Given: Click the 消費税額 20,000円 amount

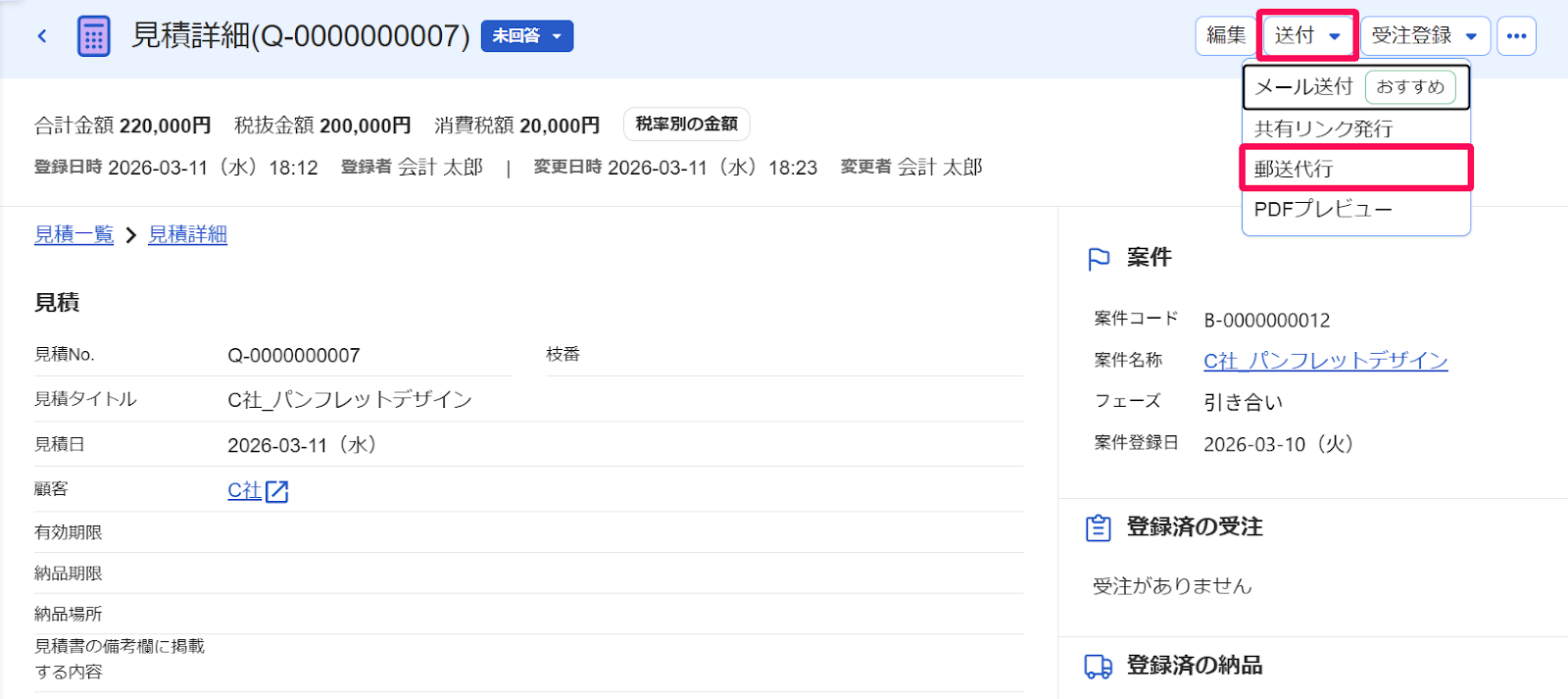Looking at the screenshot, I should coord(517,125).
